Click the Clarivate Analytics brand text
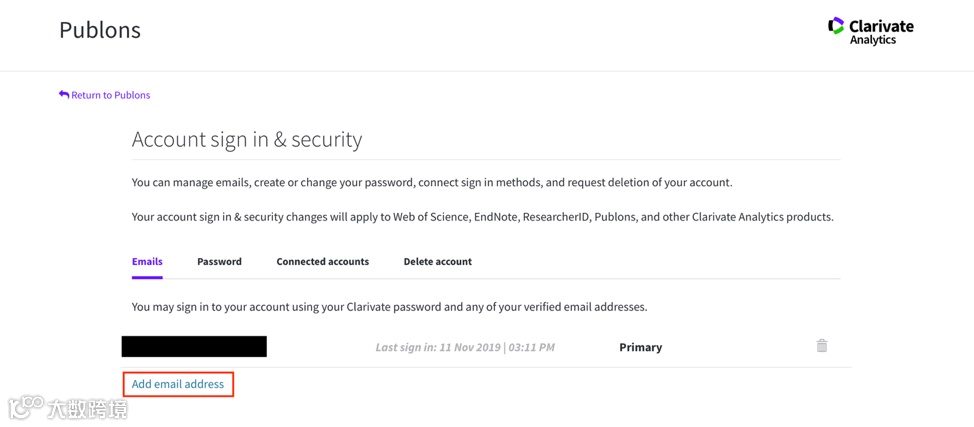The height and width of the screenshot is (427, 974). (881, 31)
